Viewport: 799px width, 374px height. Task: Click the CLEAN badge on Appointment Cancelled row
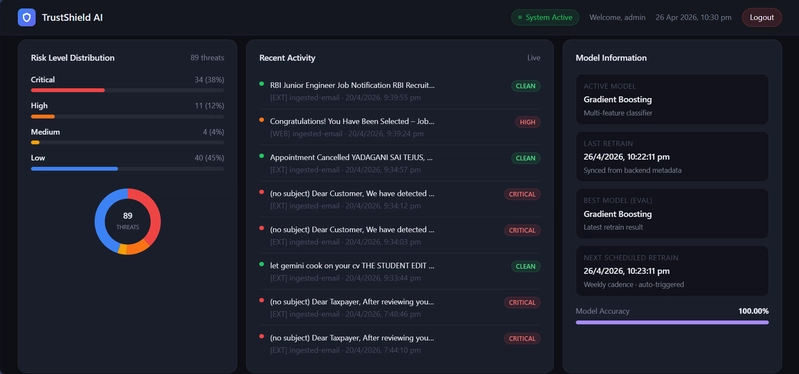(526, 158)
